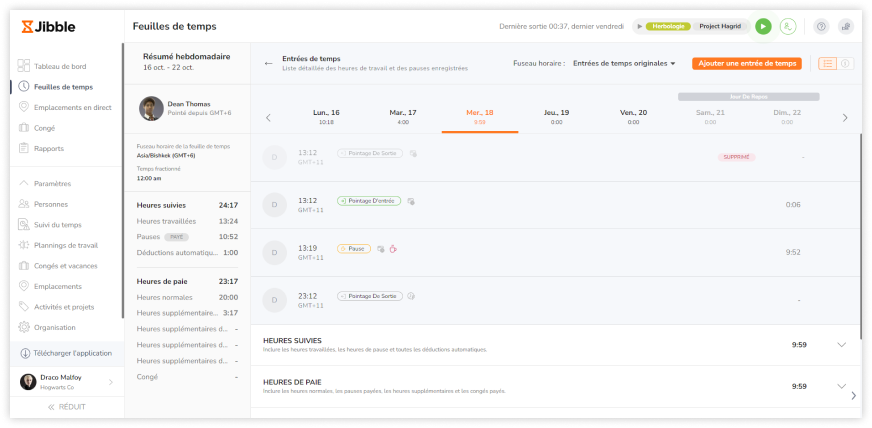Select Dim., 22 day tab
Viewport: 872px width, 428px height.
tap(787, 117)
